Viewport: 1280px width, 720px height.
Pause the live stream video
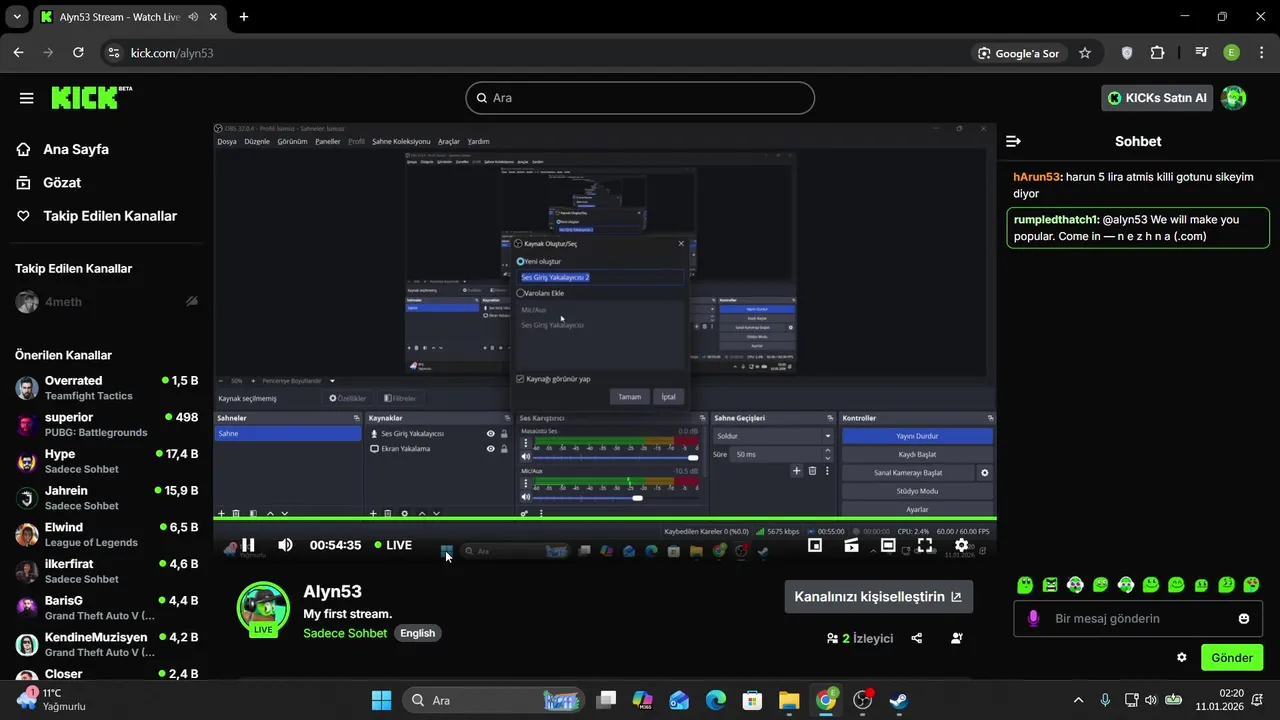coord(248,545)
